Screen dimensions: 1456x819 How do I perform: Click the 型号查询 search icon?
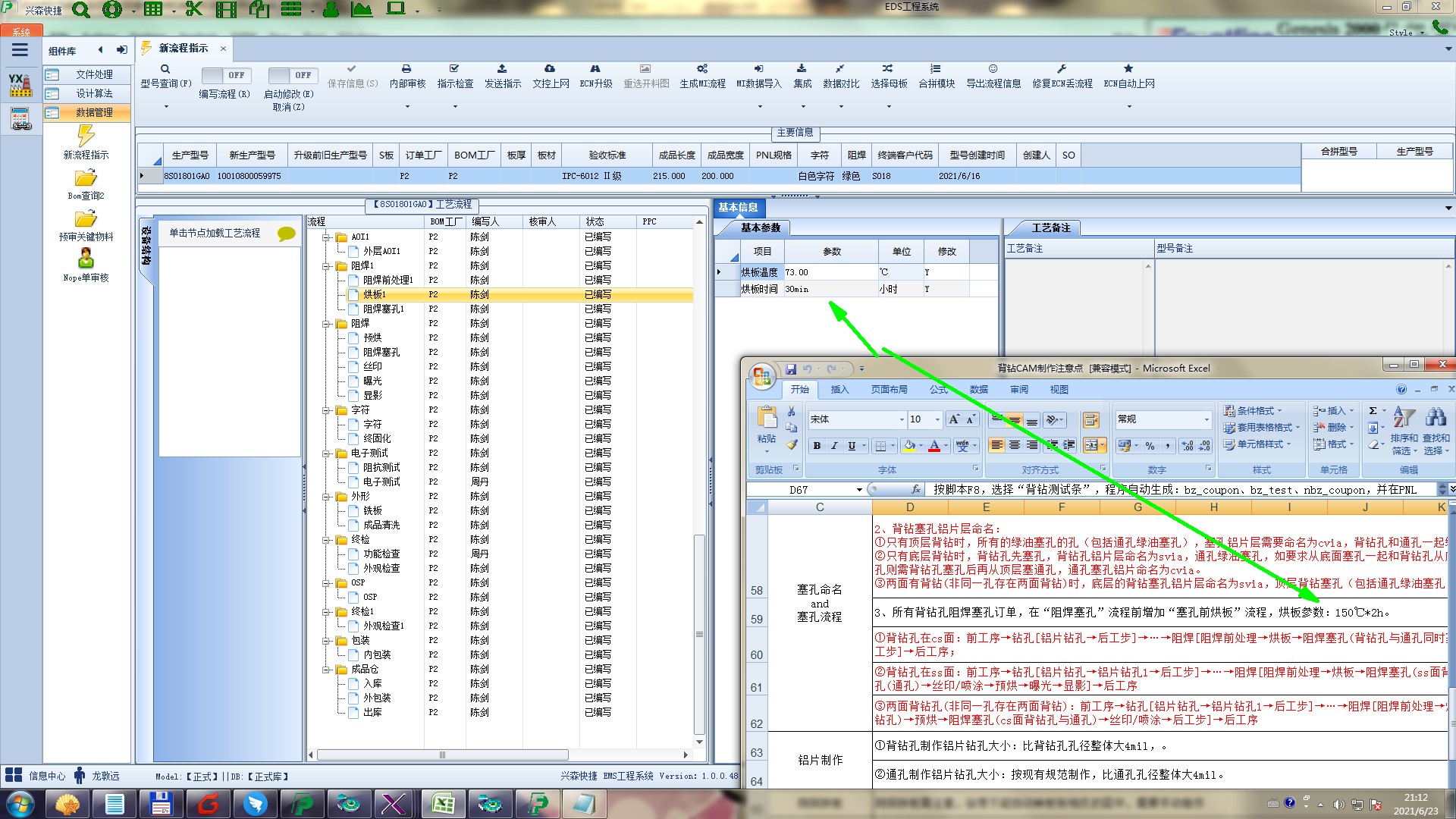[x=165, y=69]
